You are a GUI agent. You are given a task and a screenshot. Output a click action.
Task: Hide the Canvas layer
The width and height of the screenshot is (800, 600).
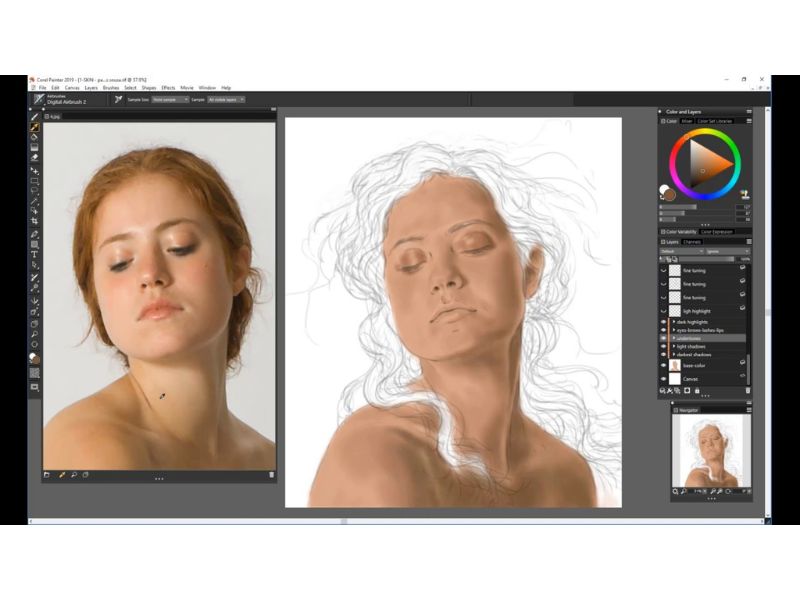point(662,378)
